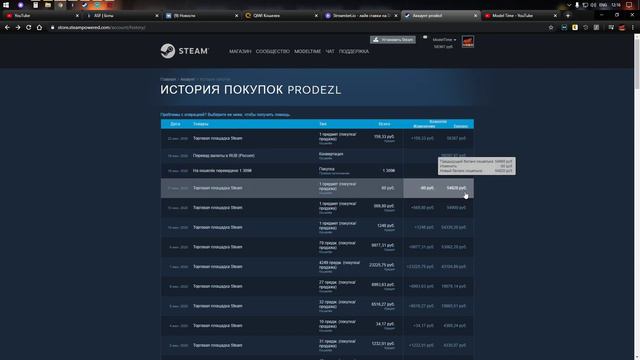Close the YouTube tab
640x360 pixels.
point(77,16)
